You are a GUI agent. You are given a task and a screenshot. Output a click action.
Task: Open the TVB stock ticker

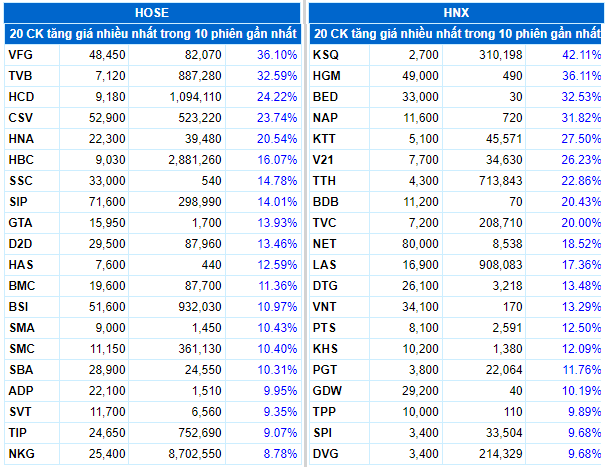pos(20,76)
